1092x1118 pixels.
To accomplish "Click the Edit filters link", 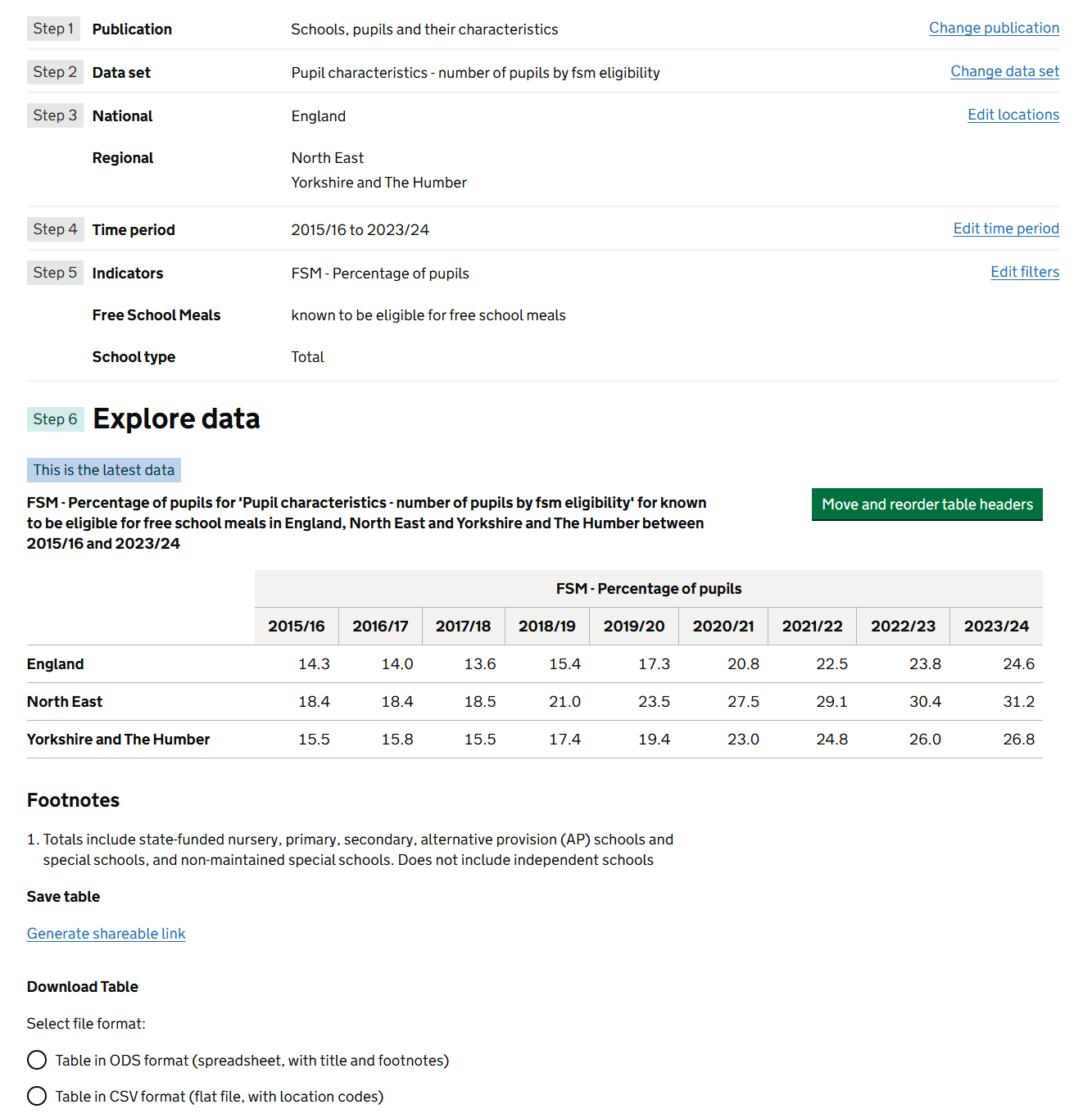I will pos(1024,272).
